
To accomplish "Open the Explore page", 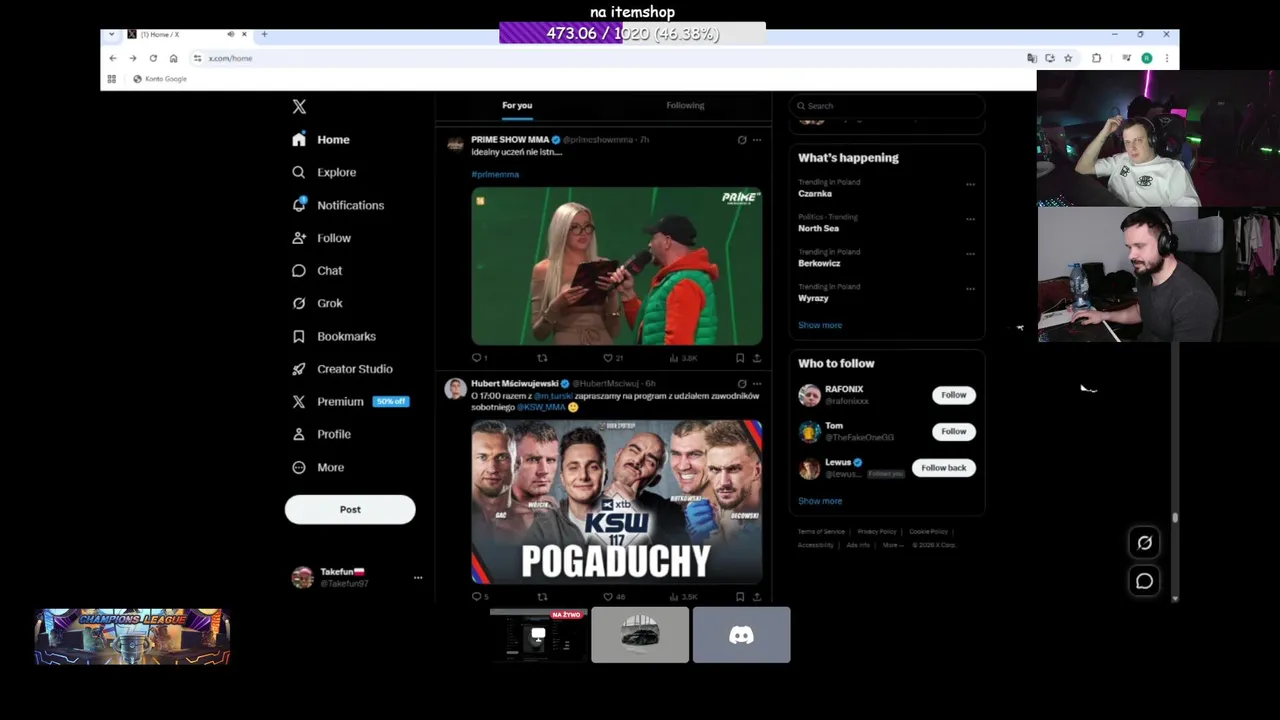I will [324, 172].
